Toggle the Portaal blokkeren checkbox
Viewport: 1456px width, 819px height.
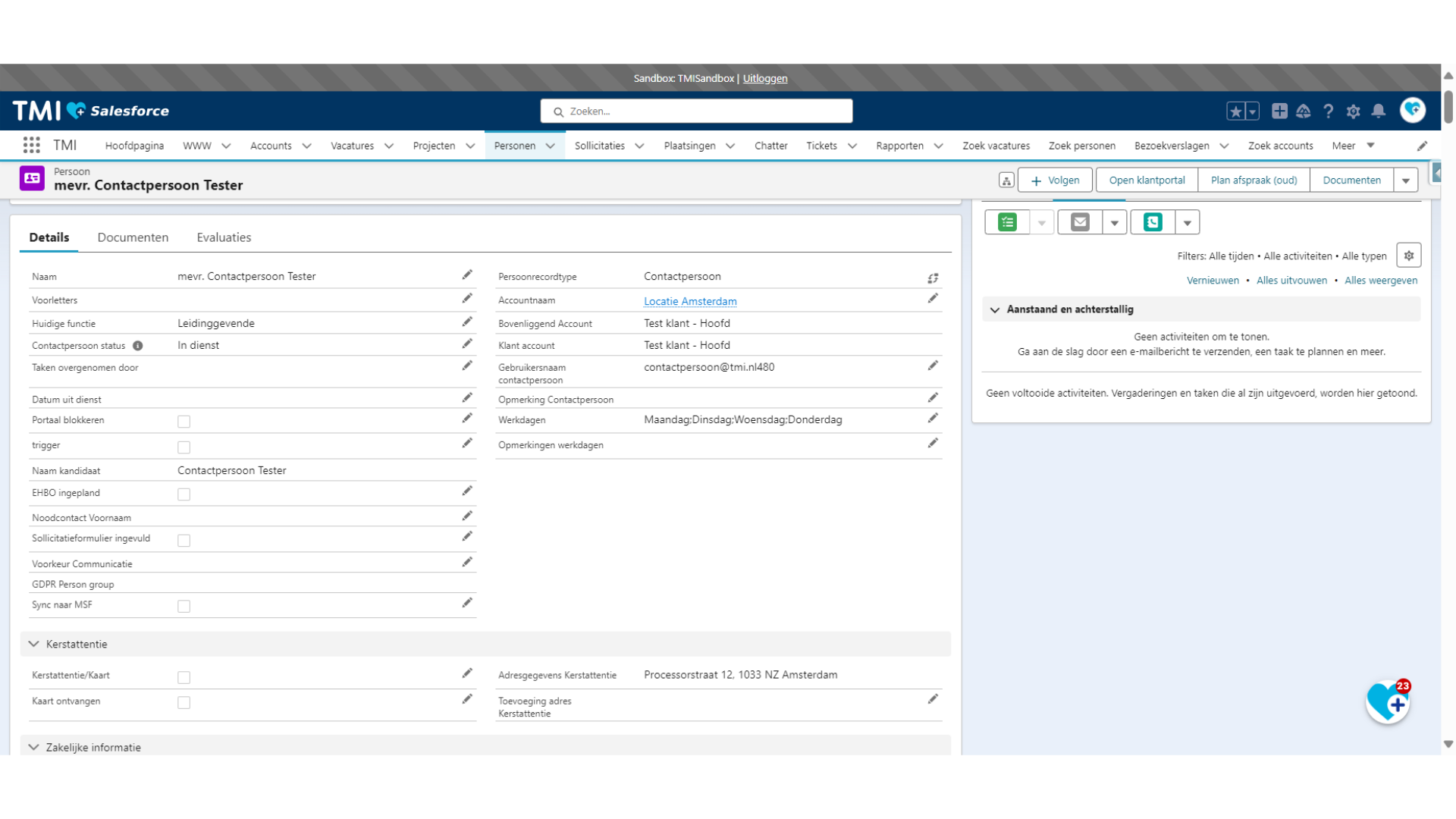pos(183,421)
